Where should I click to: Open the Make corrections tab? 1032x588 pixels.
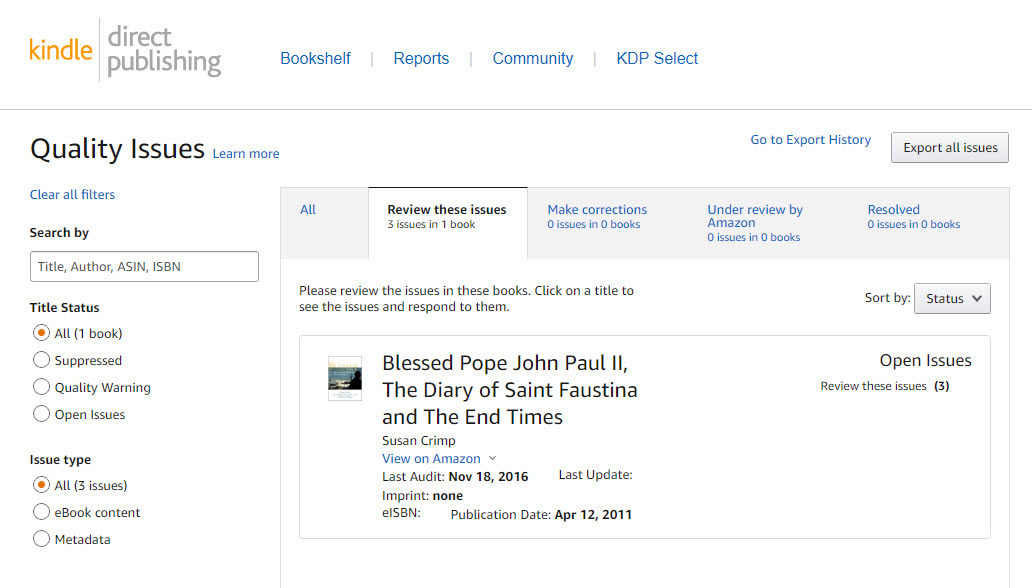tap(597, 217)
